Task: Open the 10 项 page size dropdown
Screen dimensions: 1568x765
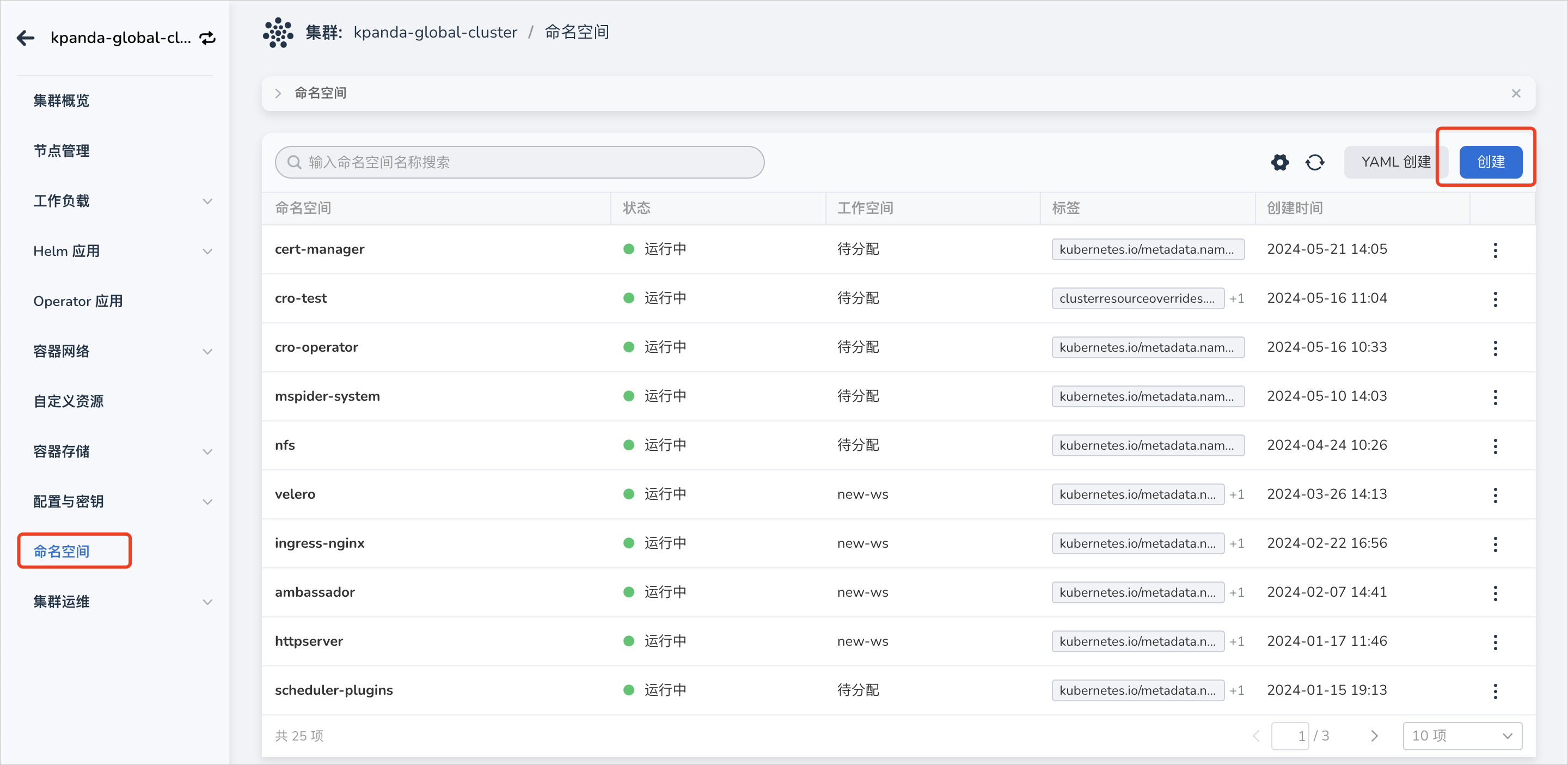Action: click(1462, 736)
